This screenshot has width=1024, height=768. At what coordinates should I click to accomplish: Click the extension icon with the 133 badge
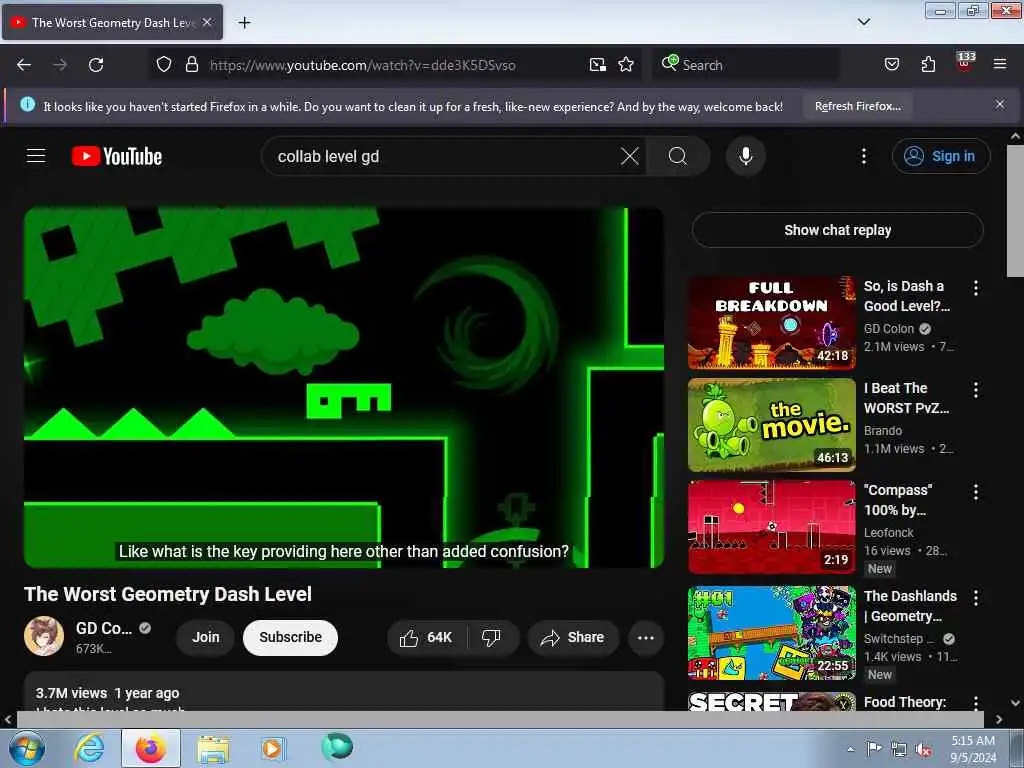(x=965, y=63)
